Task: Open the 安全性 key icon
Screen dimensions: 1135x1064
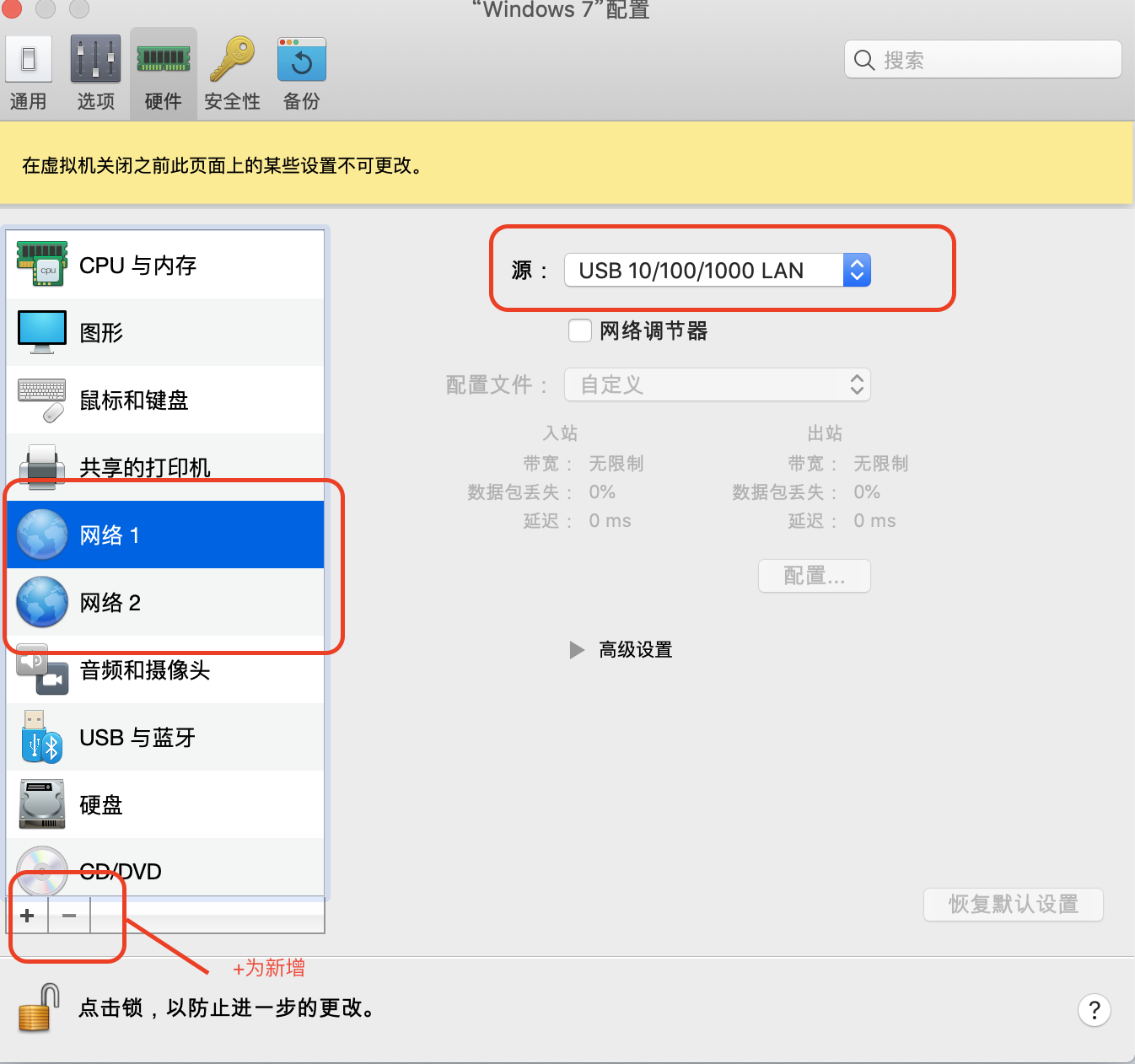Action: click(x=232, y=59)
